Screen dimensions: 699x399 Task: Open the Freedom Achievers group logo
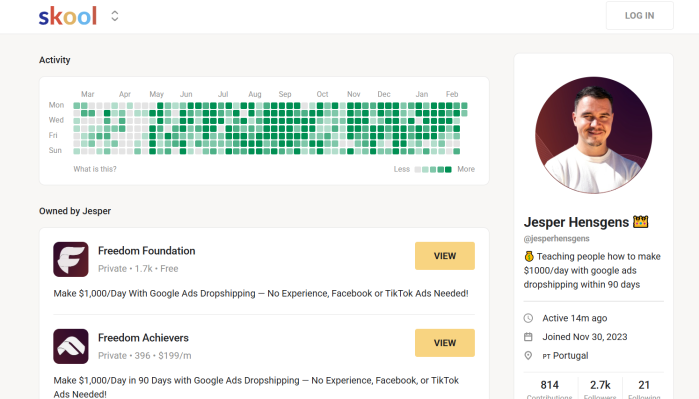point(71,346)
